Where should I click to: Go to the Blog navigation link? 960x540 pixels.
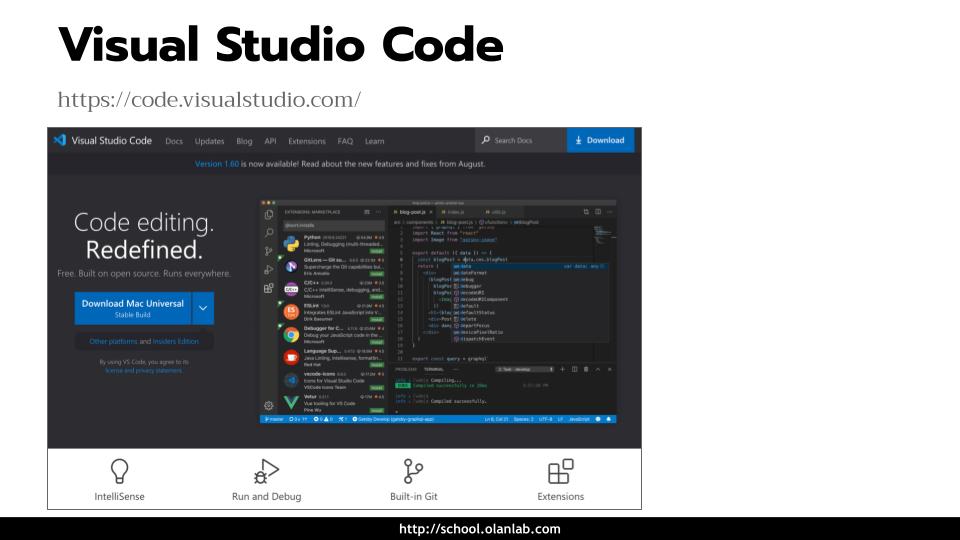click(x=244, y=141)
